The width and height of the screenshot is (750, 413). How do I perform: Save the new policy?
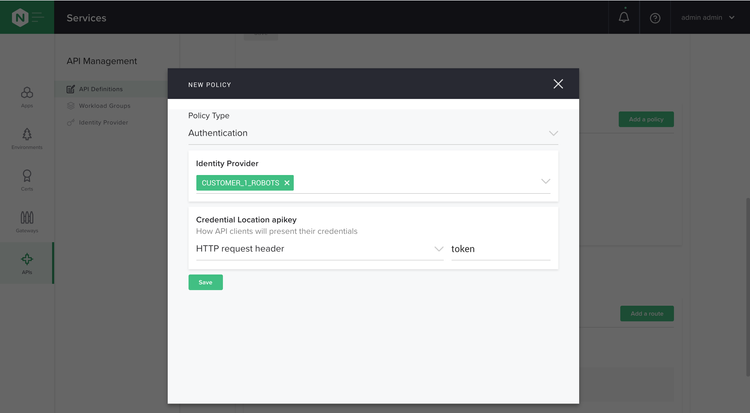(x=206, y=282)
